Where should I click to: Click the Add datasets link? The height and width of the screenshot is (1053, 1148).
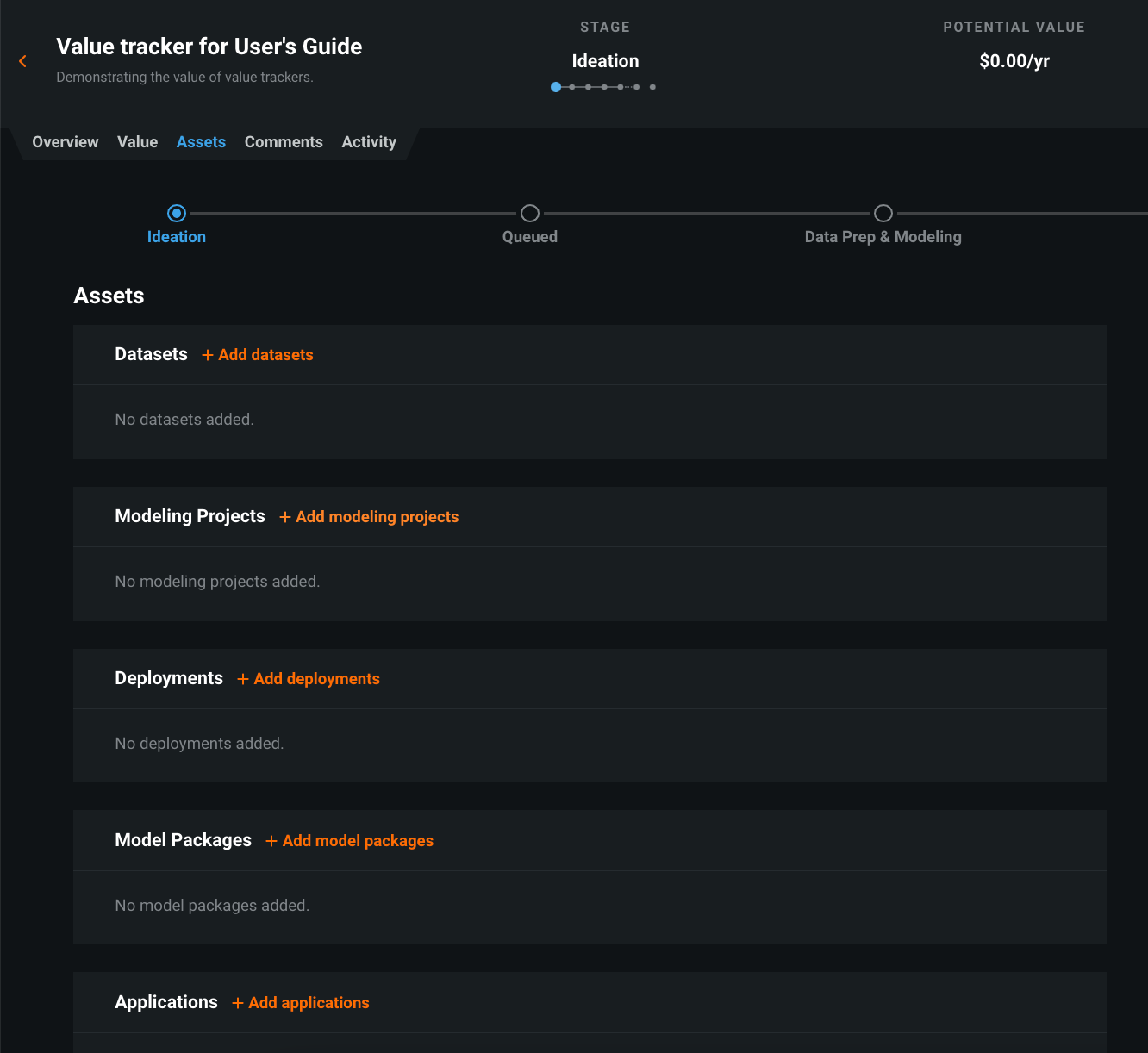pos(265,355)
